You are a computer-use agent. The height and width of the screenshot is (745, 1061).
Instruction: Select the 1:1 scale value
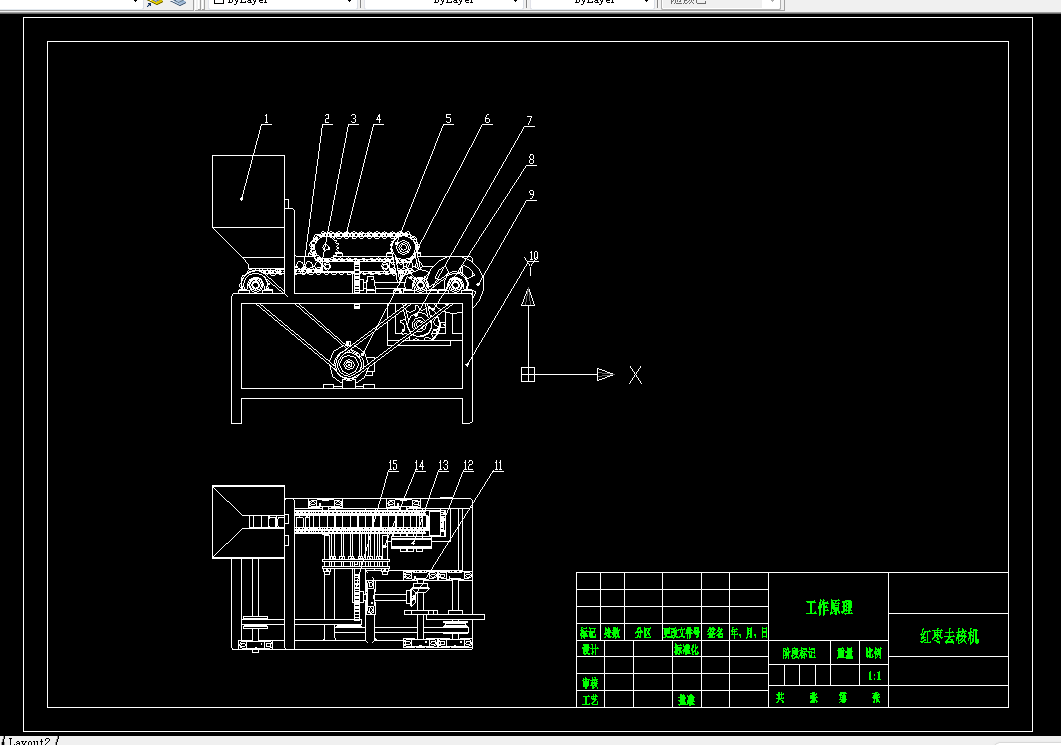click(874, 676)
